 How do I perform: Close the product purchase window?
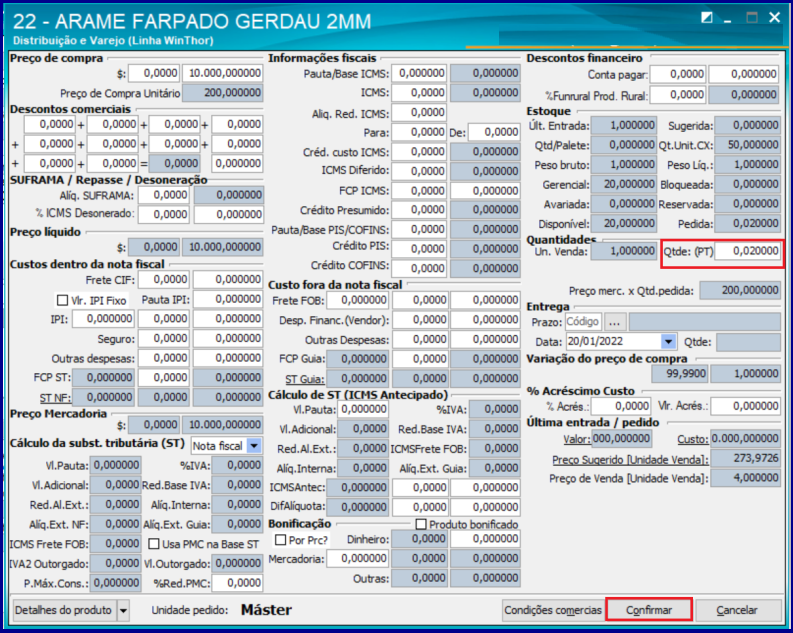point(774,18)
